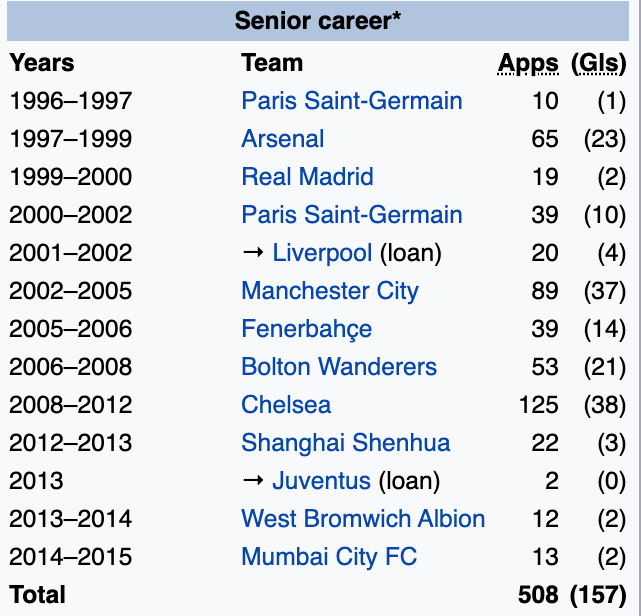The width and height of the screenshot is (641, 616).
Task: Click the Mumbai City FC link
Action: click(329, 557)
